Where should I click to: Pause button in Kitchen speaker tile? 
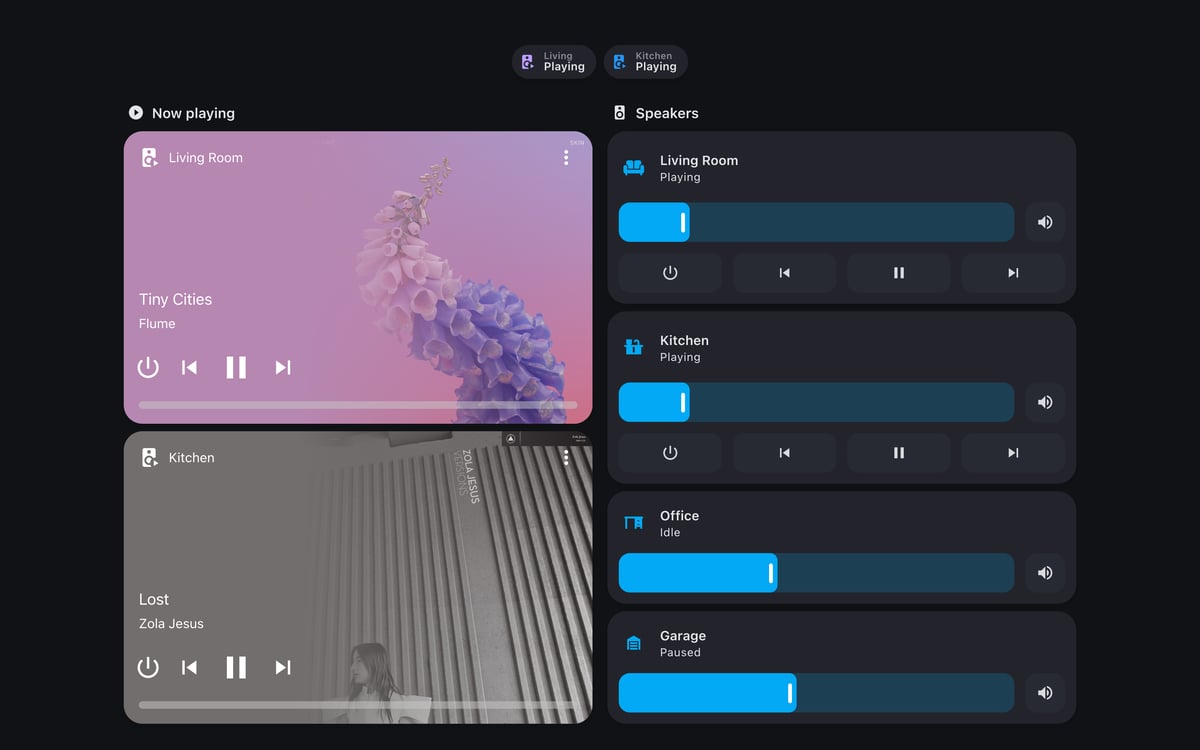click(x=899, y=453)
